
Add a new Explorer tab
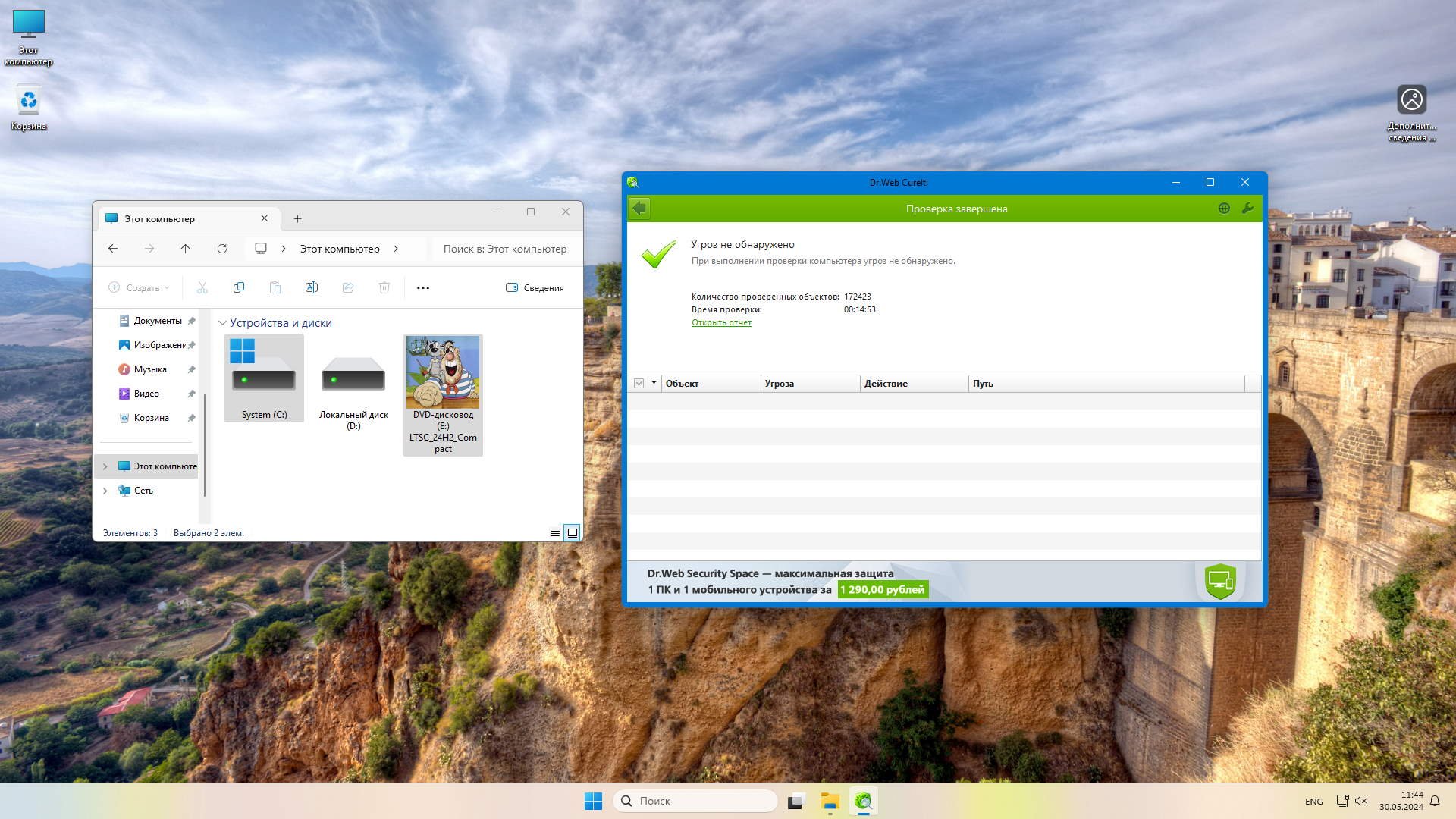[x=297, y=219]
